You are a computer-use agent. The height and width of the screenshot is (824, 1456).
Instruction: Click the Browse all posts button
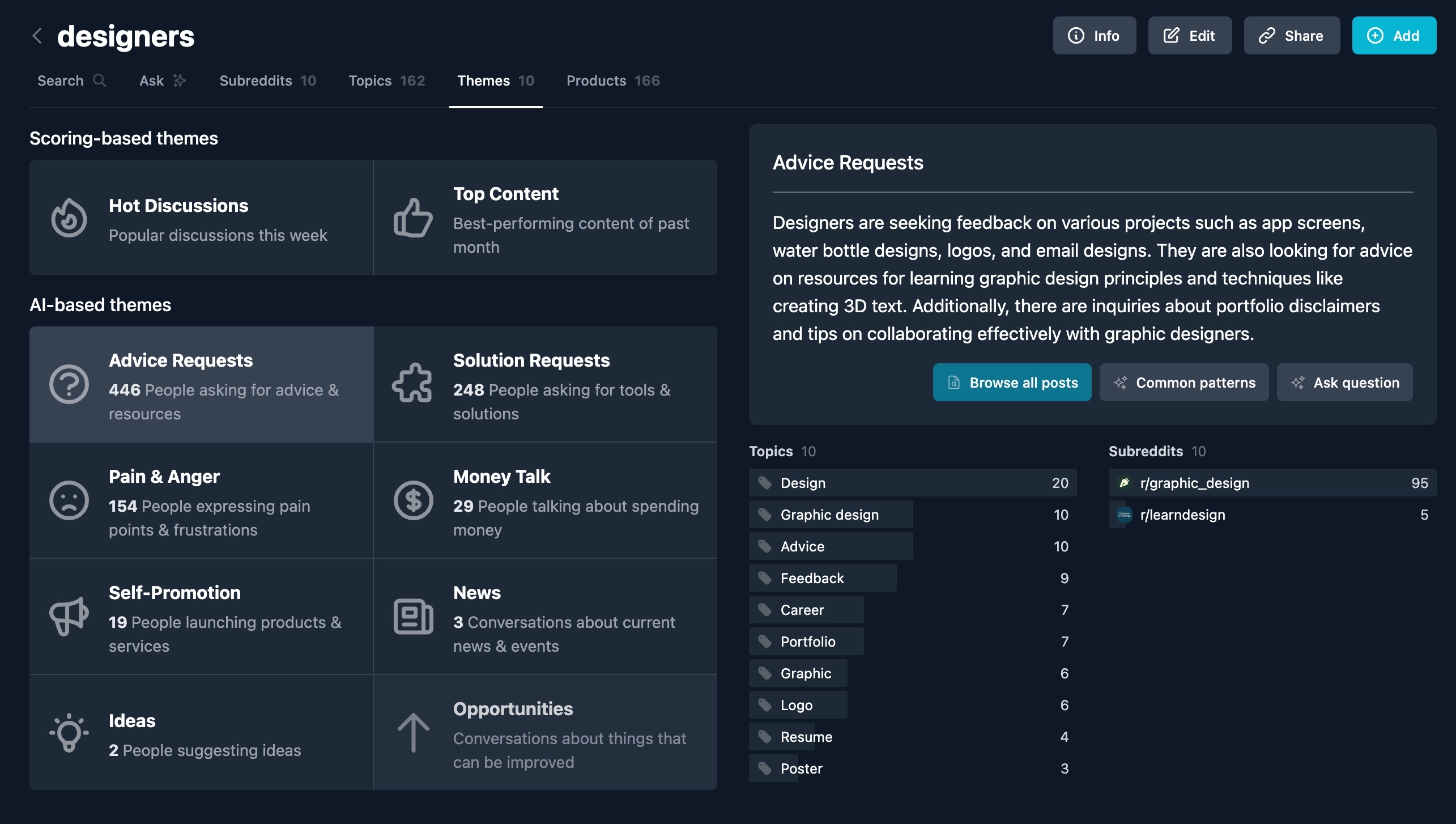click(1012, 382)
